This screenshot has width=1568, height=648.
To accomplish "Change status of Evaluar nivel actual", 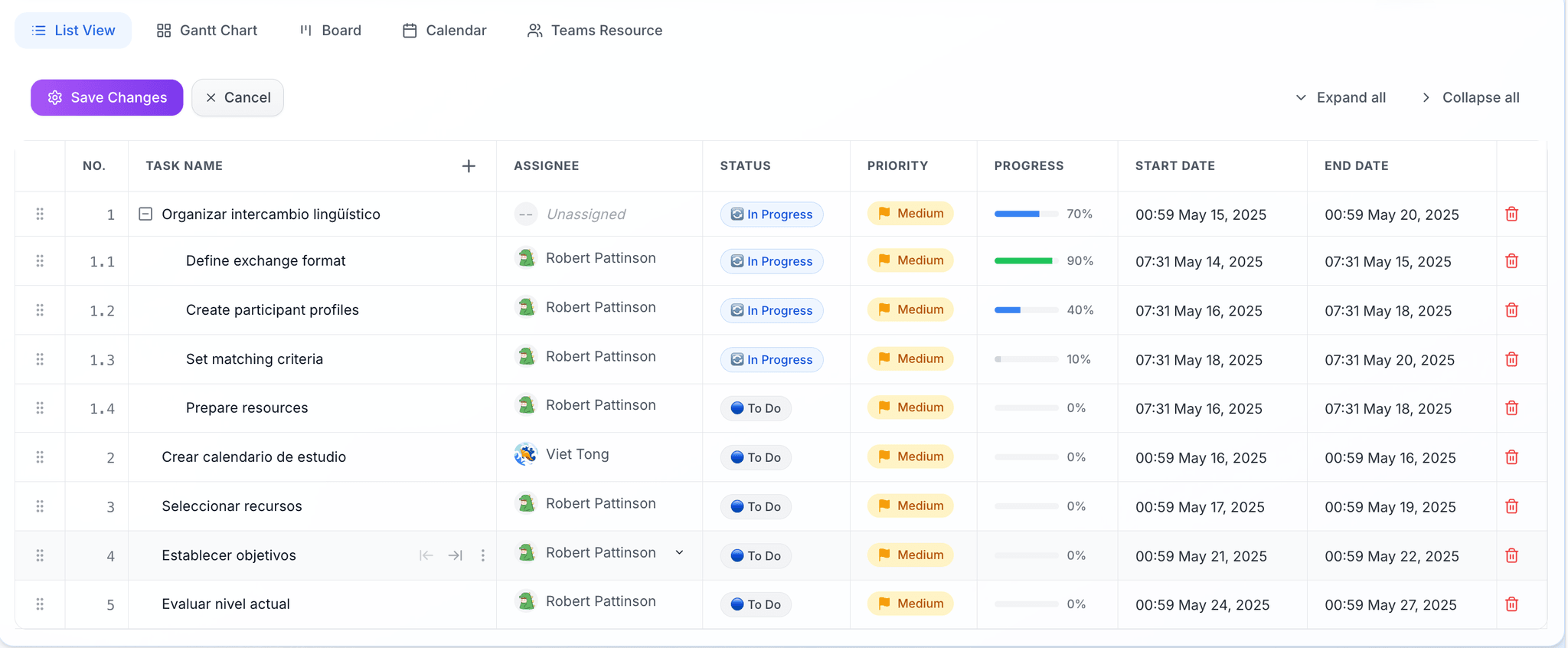I will tap(756, 604).
